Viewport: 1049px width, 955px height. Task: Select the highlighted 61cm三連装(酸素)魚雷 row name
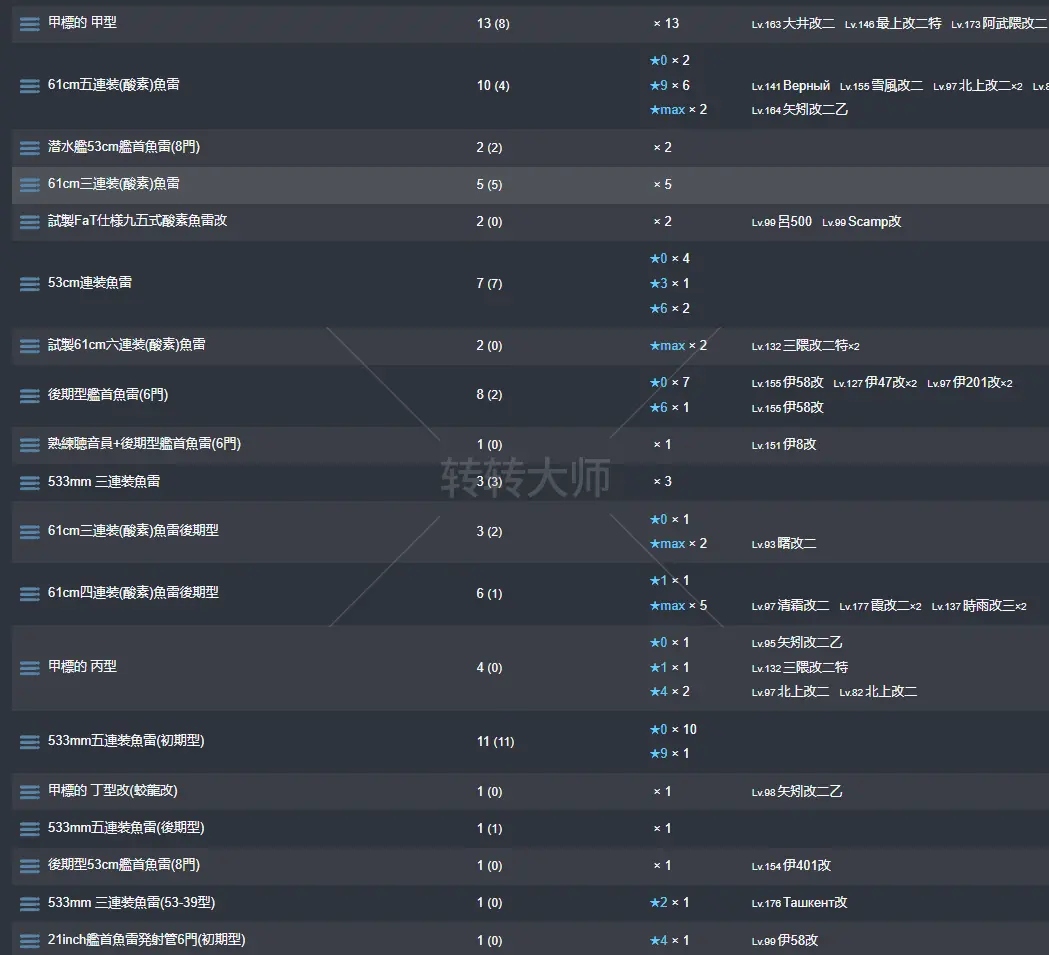coord(114,184)
